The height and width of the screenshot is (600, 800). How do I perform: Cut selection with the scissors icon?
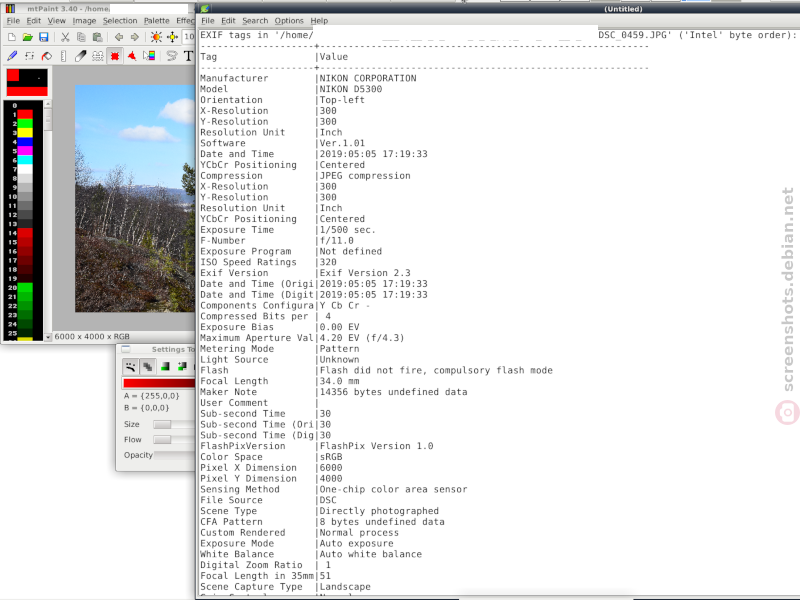[65, 37]
